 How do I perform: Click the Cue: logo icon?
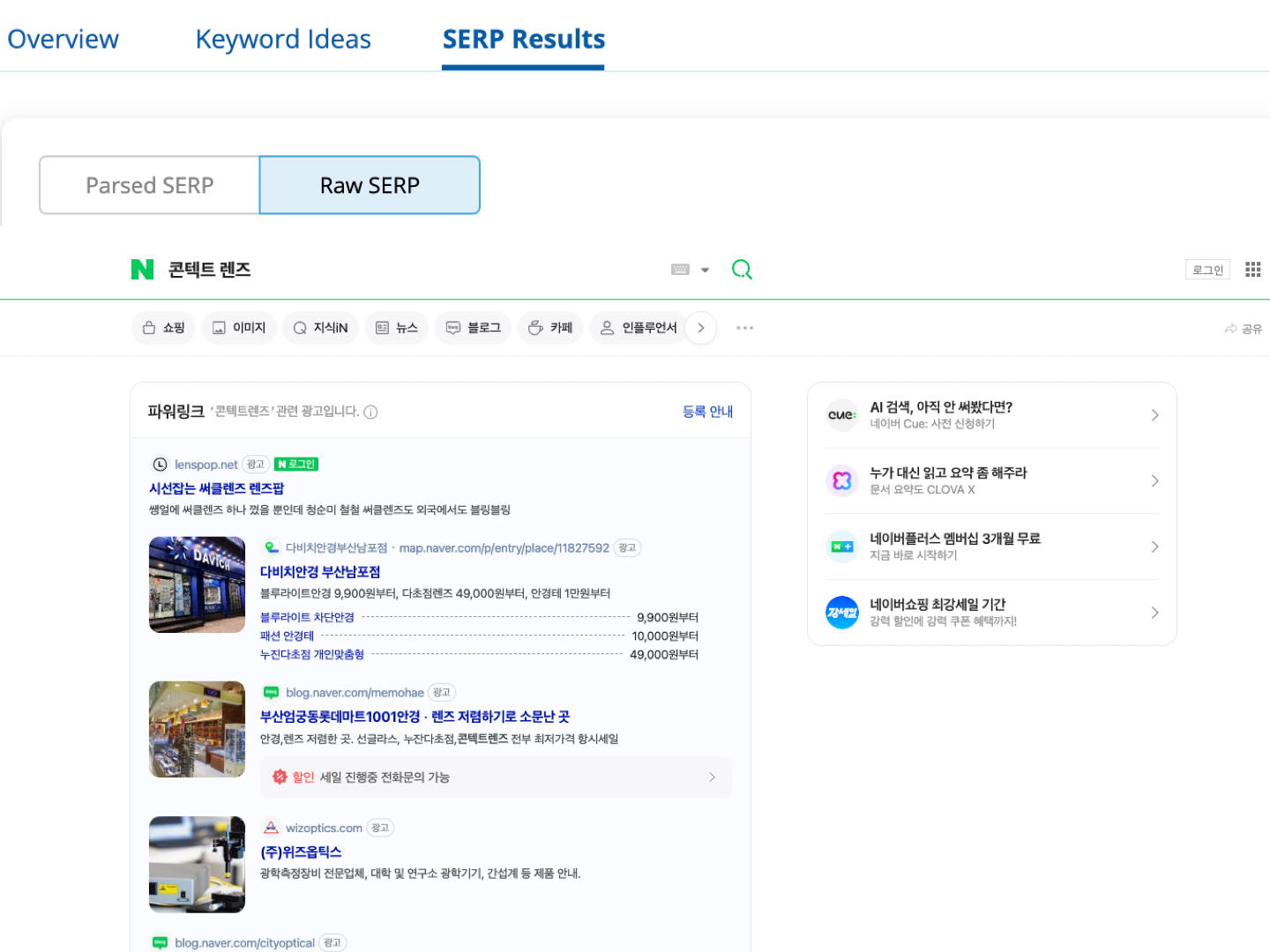click(x=842, y=415)
